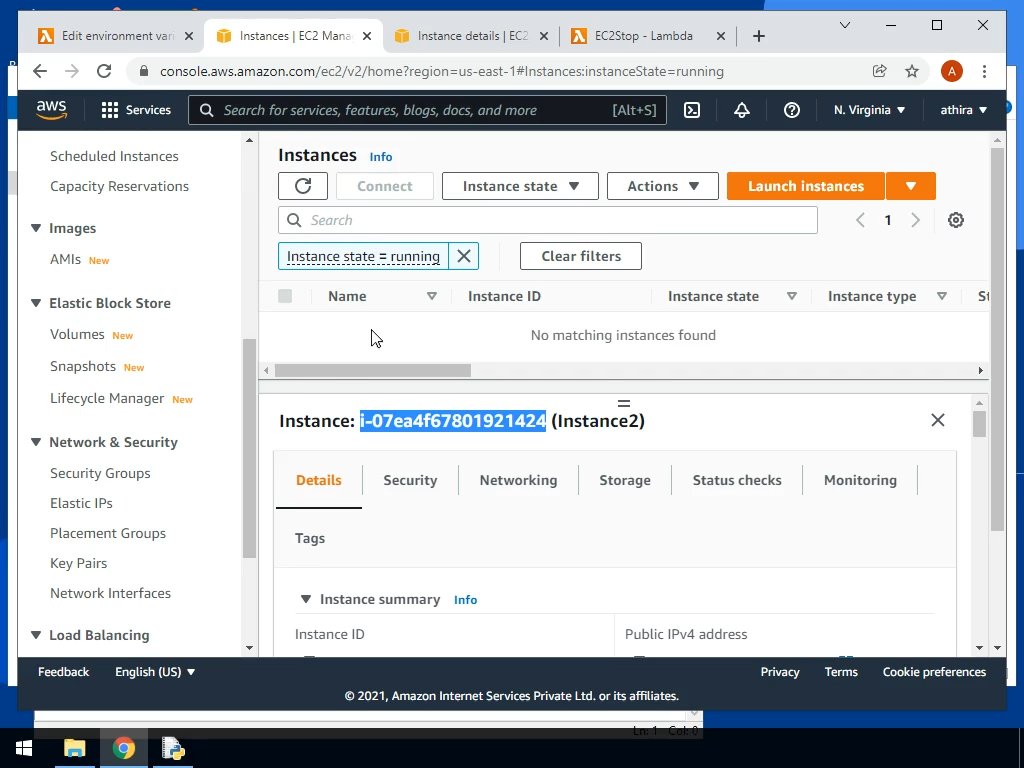Open the Instances Info link
This screenshot has width=1024, height=768.
pyautogui.click(x=381, y=157)
